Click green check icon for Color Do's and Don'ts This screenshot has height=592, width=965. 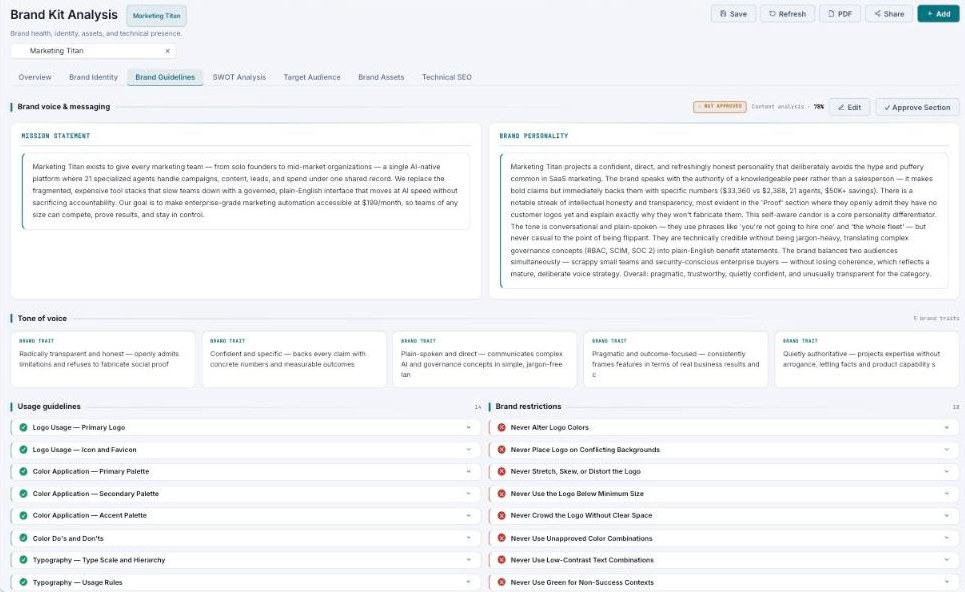point(23,538)
